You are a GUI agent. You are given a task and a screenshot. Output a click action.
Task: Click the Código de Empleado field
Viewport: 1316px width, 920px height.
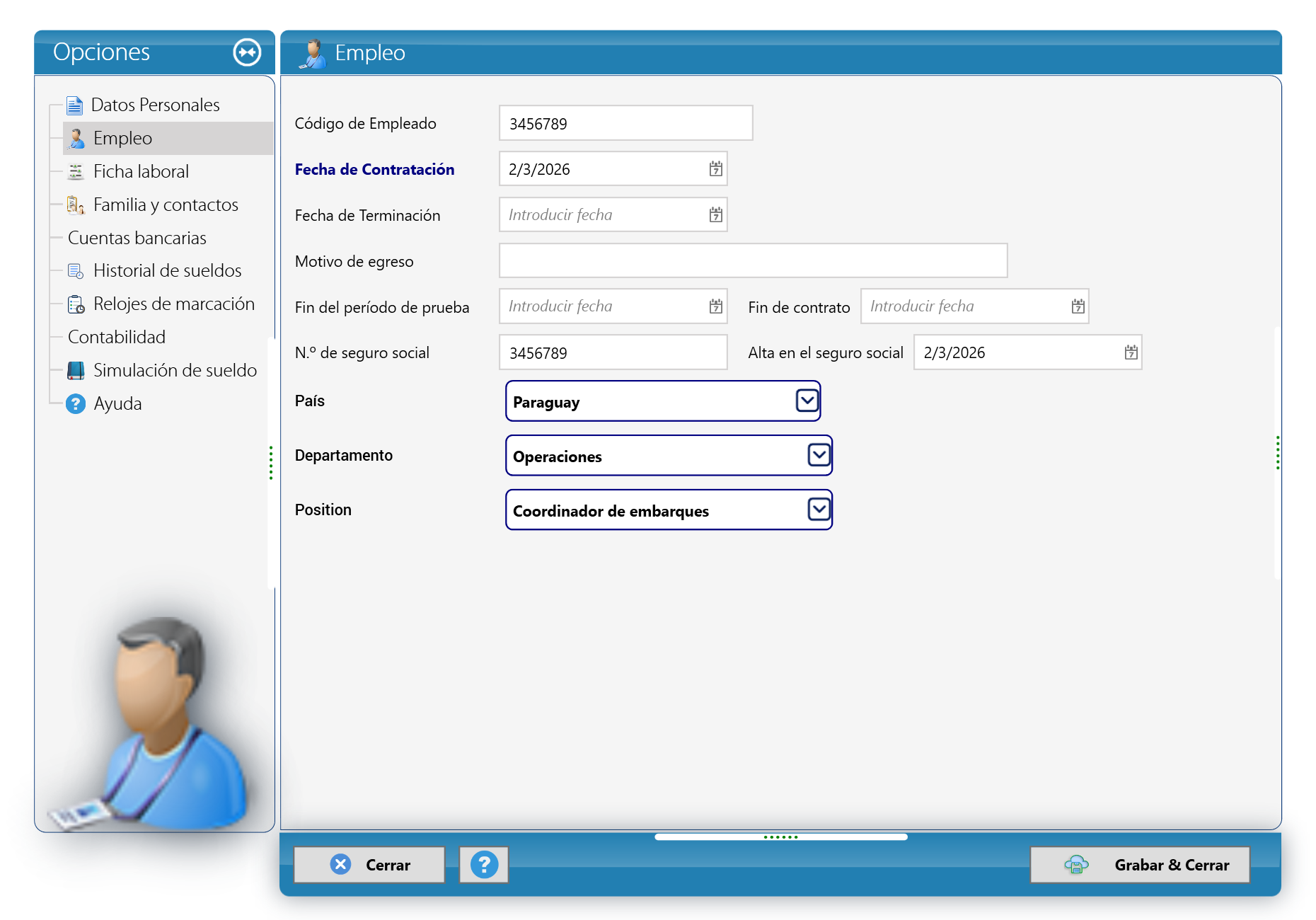(x=625, y=123)
